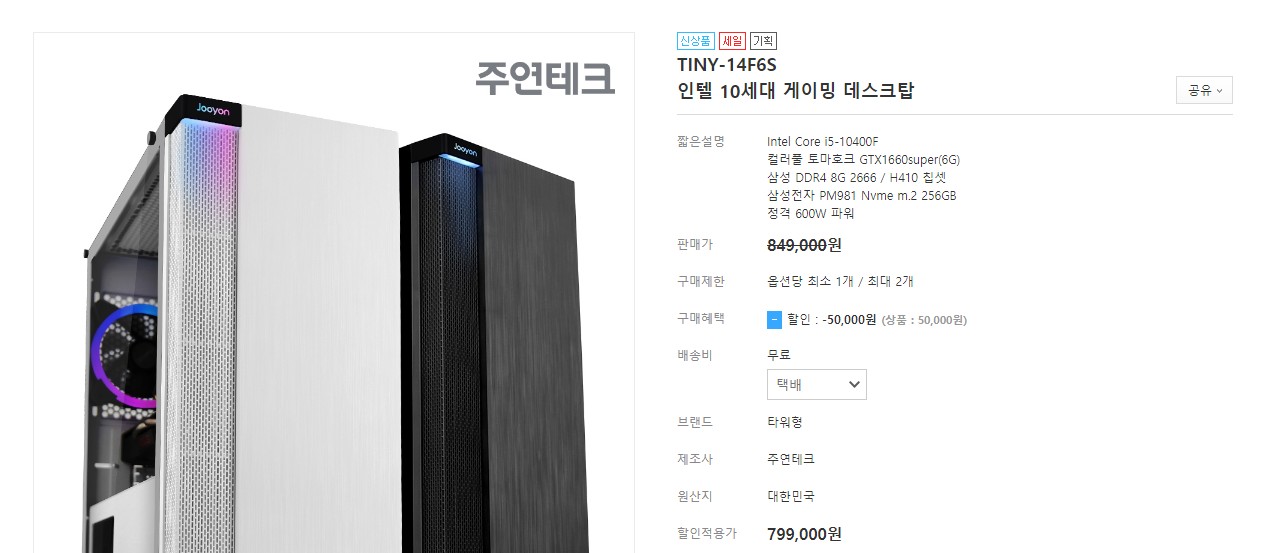Click the 799,000원 discounted price
This screenshot has height=553, width=1286.
click(804, 534)
